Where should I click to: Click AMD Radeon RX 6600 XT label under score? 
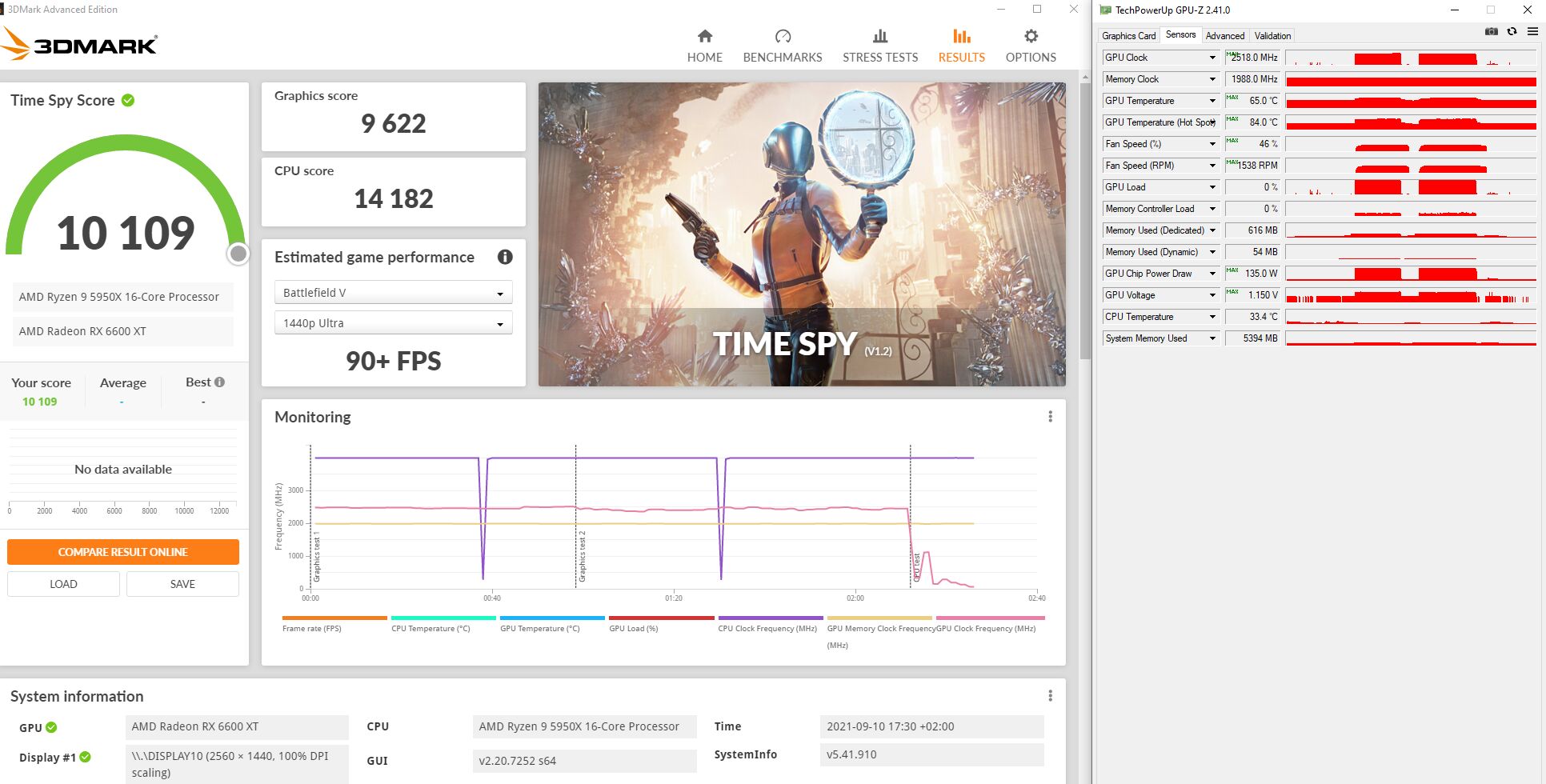point(122,331)
